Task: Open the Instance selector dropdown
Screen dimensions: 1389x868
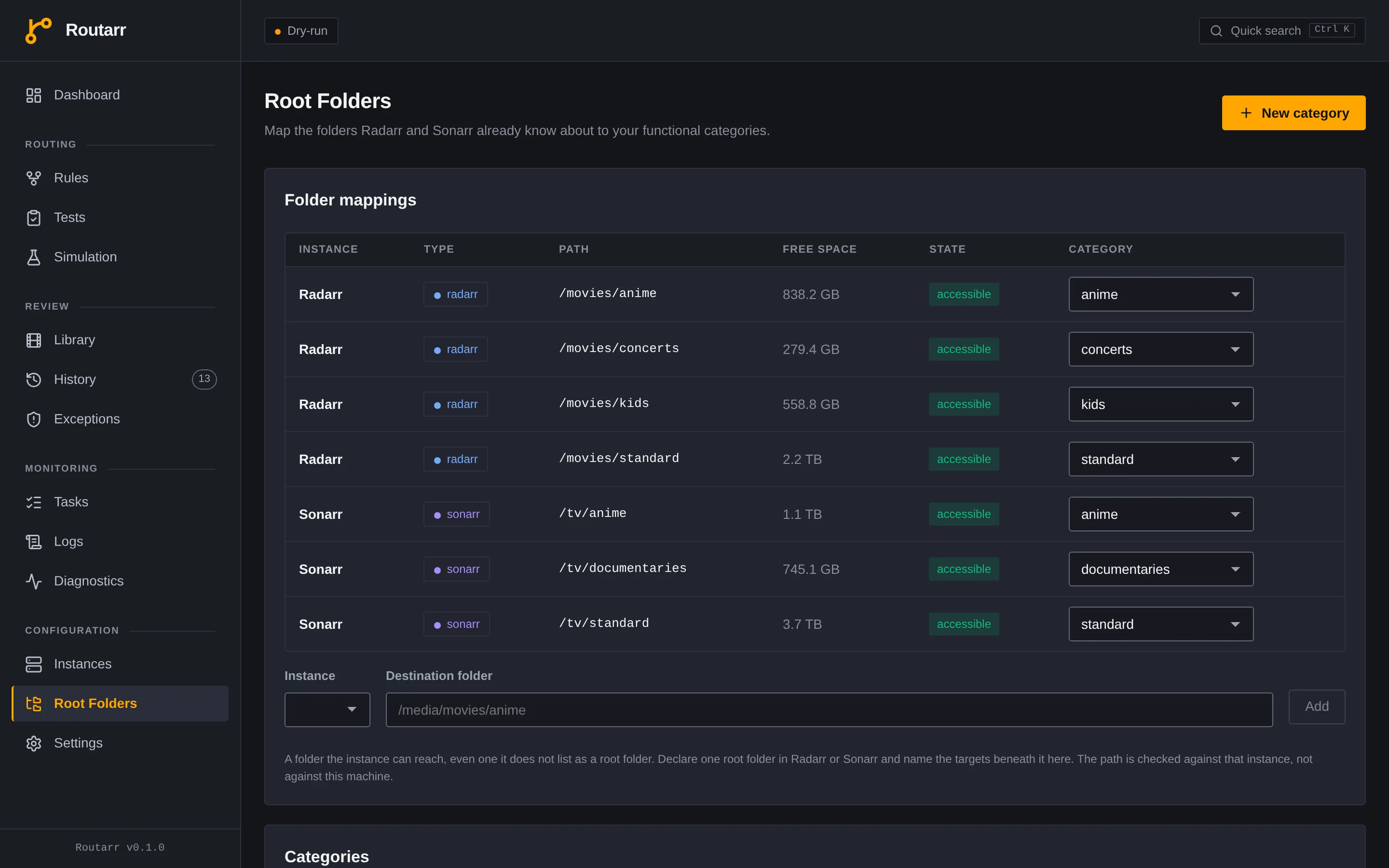Action: click(327, 709)
